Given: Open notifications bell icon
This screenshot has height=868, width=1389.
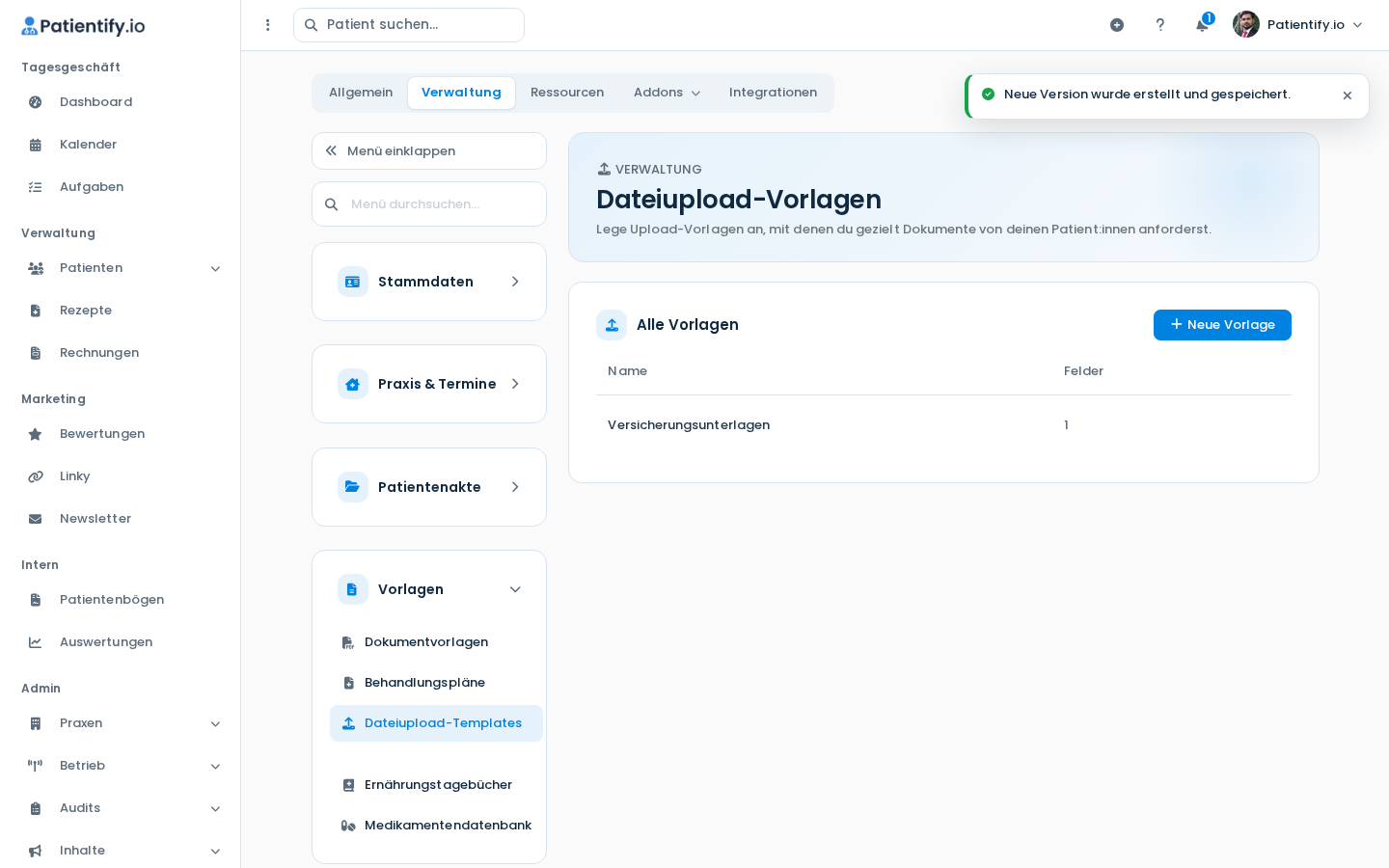Looking at the screenshot, I should pyautogui.click(x=1202, y=25).
